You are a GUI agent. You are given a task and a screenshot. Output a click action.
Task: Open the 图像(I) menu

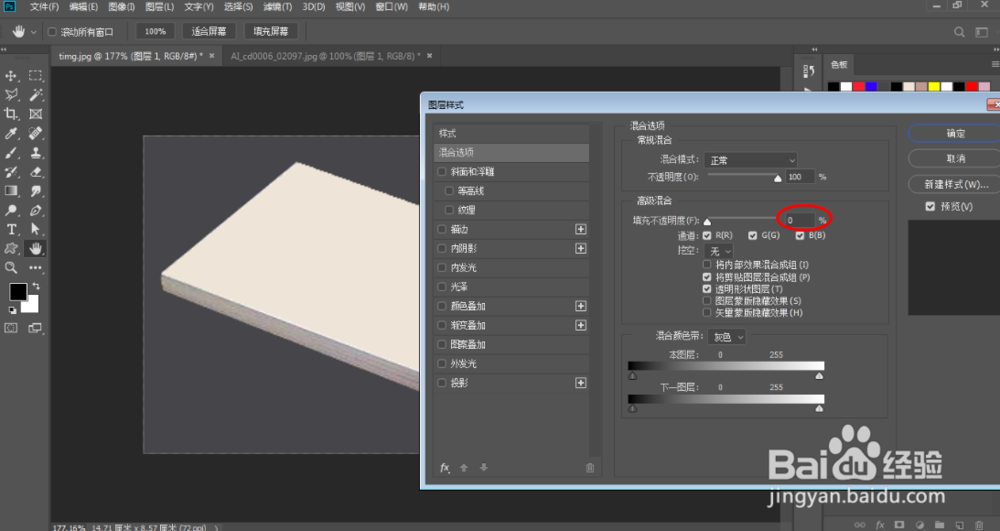pos(121,6)
